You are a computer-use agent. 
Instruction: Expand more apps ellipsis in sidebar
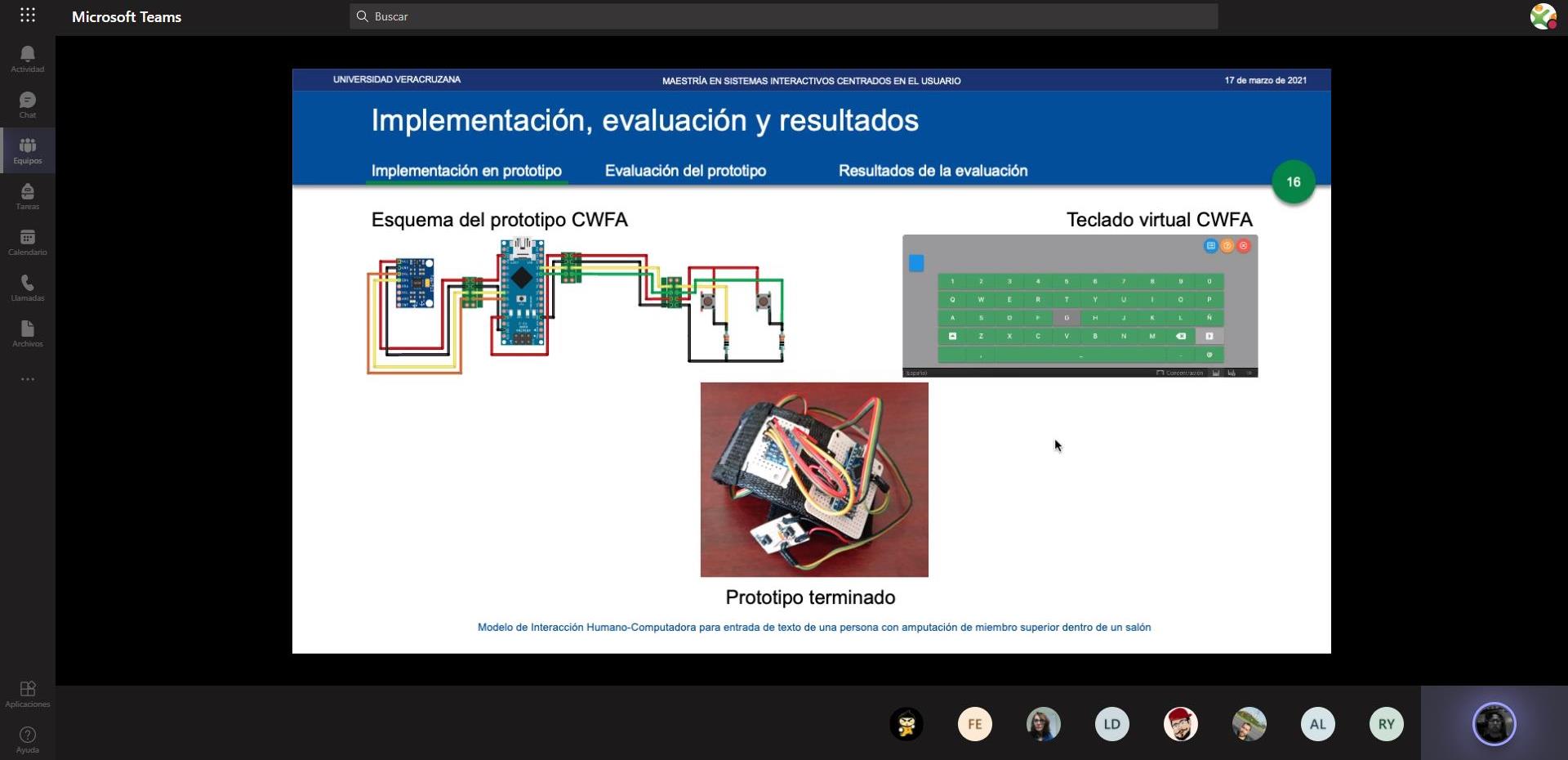click(27, 379)
